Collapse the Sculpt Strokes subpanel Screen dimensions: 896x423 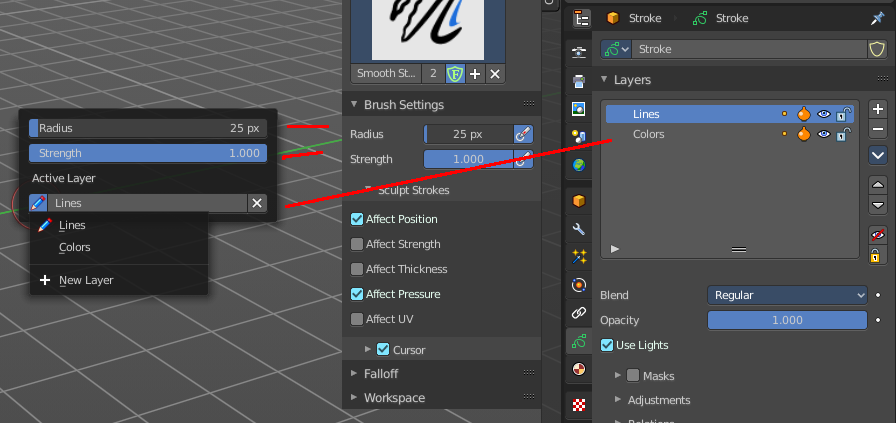369,190
